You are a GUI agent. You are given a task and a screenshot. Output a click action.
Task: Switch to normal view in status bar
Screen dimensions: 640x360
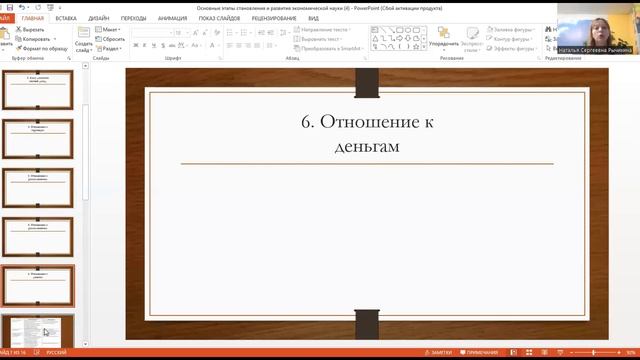[x=513, y=352]
